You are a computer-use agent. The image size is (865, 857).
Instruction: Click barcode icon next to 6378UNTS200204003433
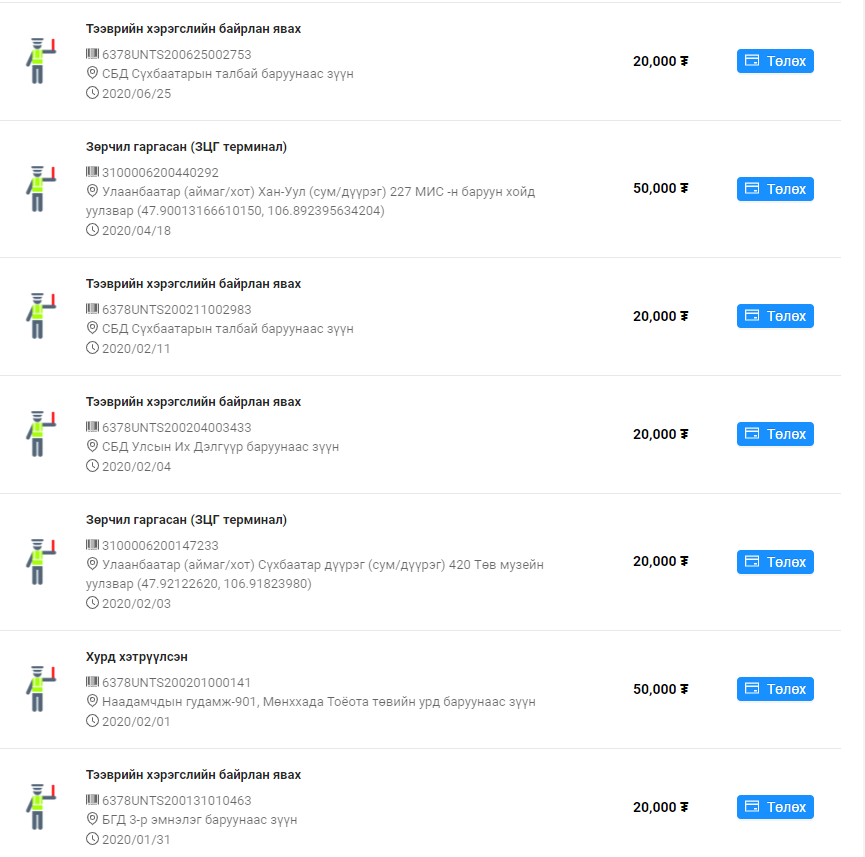click(x=92, y=427)
